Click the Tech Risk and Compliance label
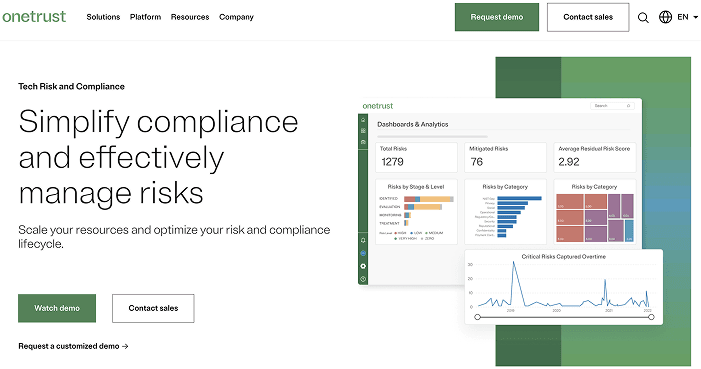Image resolution: width=701 pixels, height=369 pixels. (72, 86)
